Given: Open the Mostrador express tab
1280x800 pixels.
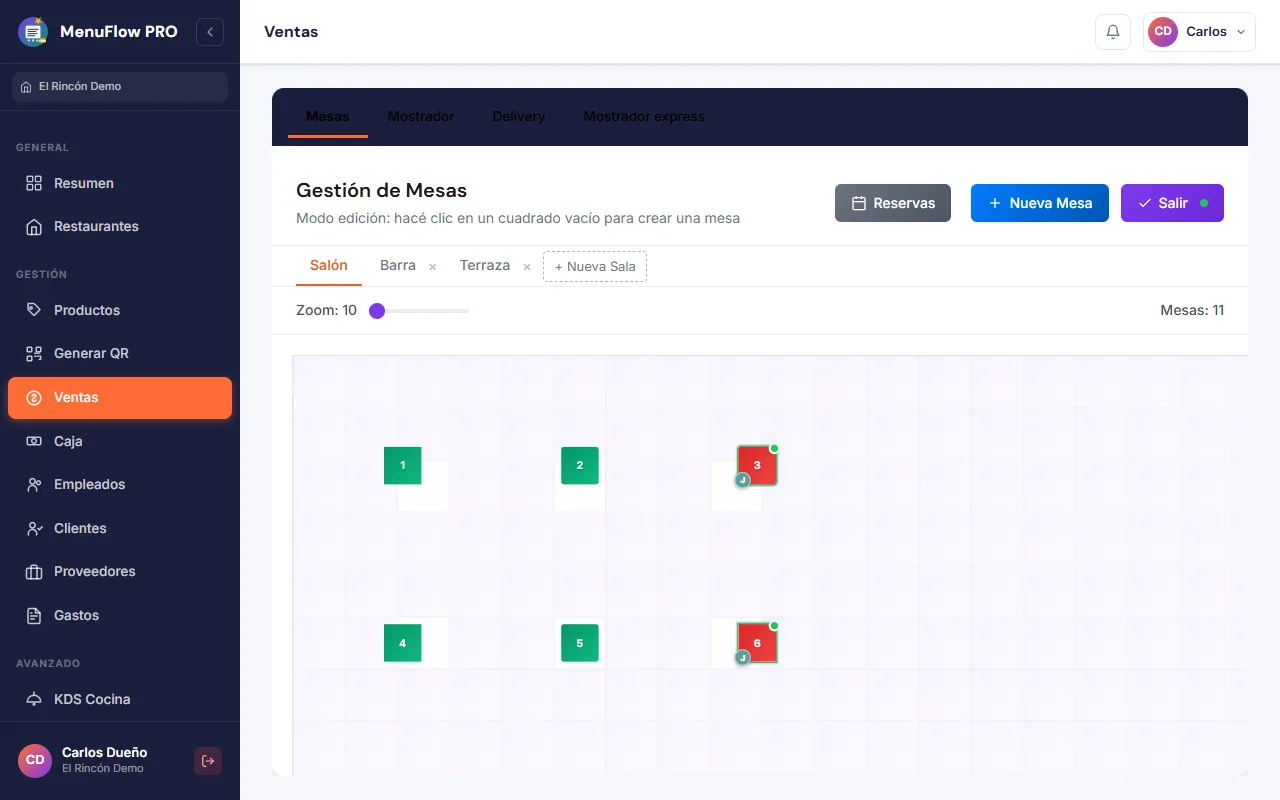Looking at the screenshot, I should click(644, 116).
